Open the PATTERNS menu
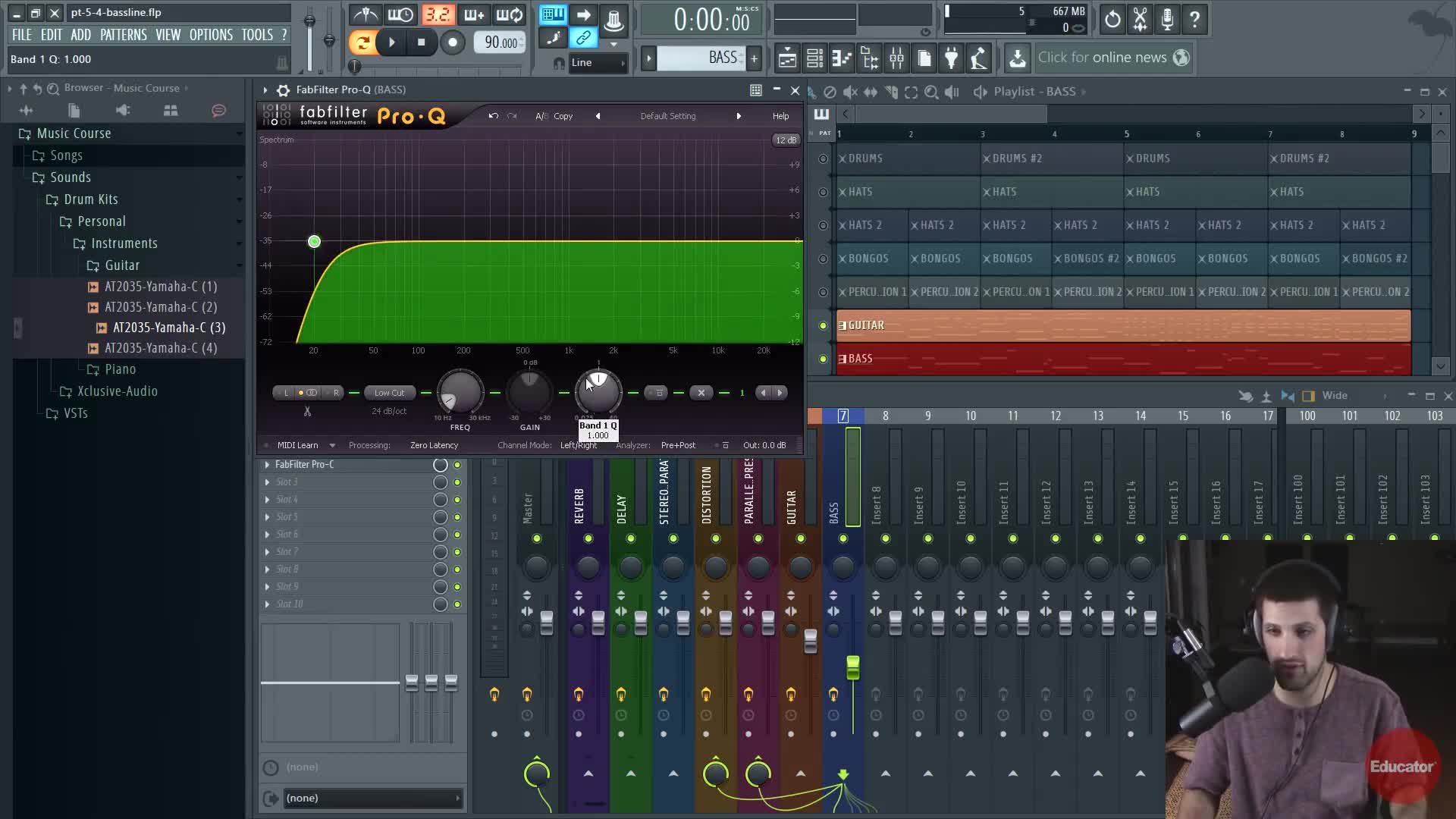 click(x=123, y=35)
